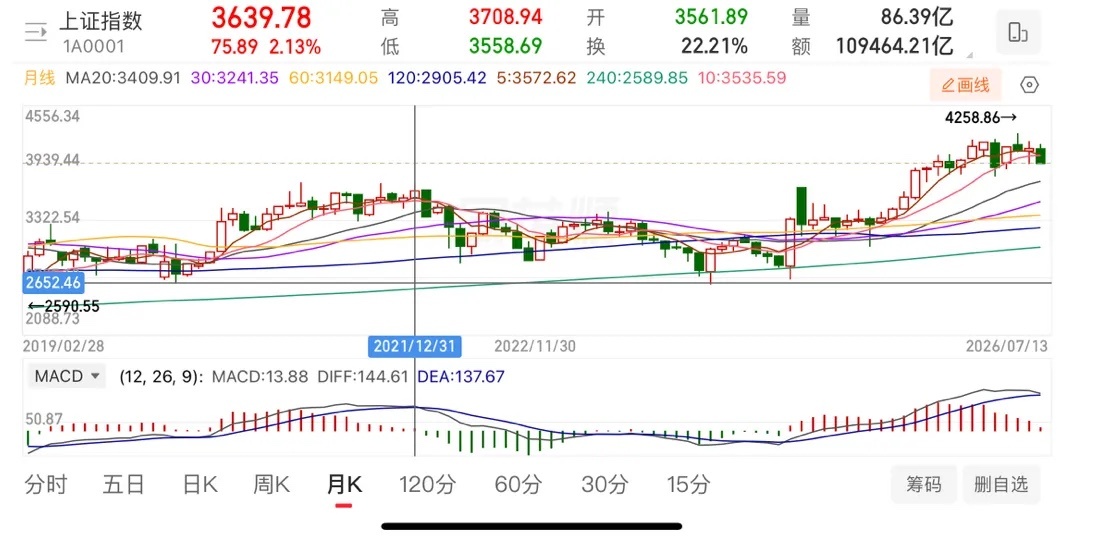Tap the landscape rotate screen icon
The width and height of the screenshot is (1117, 540).
[x=1018, y=32]
